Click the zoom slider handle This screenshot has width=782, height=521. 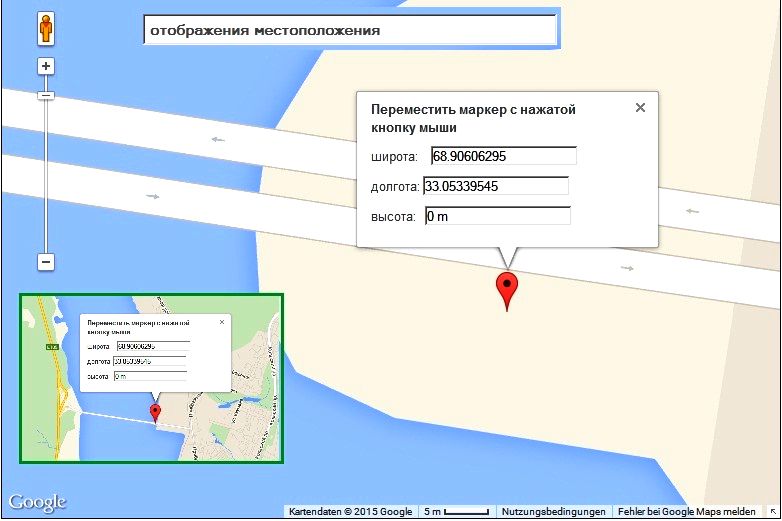[x=45, y=95]
